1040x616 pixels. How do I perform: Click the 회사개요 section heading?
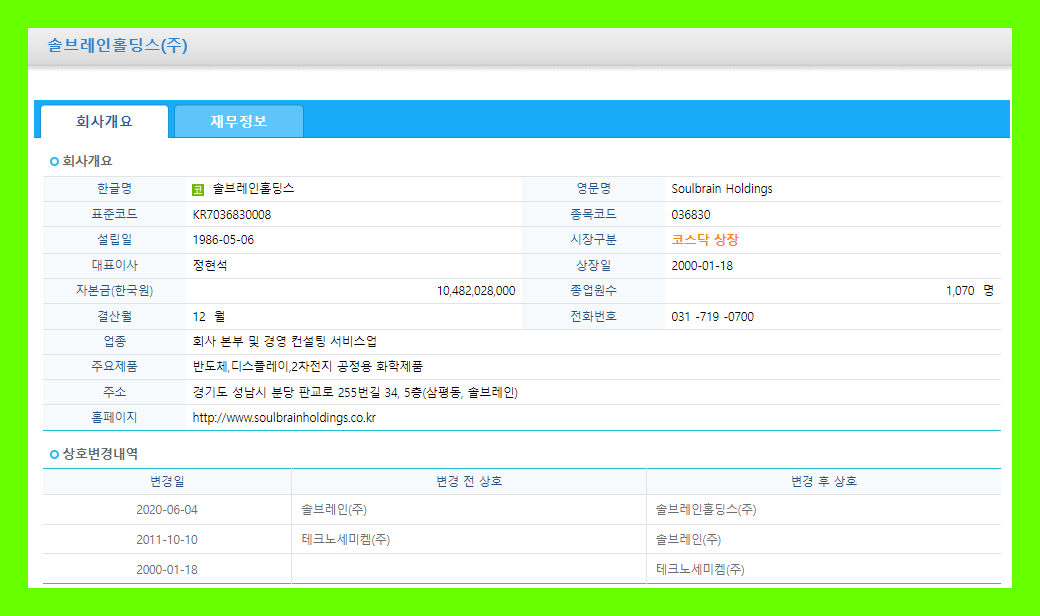[x=87, y=161]
